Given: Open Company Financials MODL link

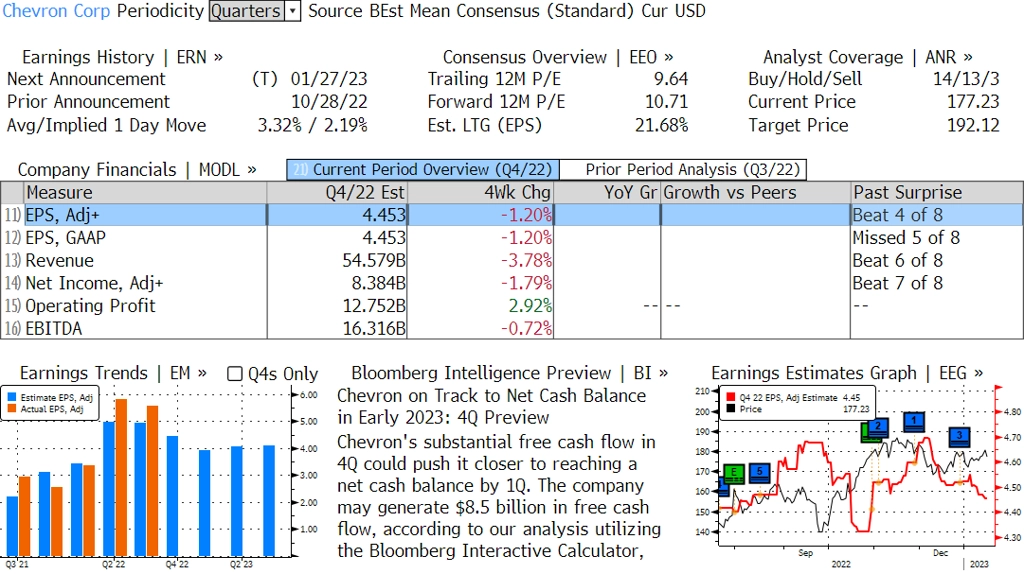Looking at the screenshot, I should (136, 170).
